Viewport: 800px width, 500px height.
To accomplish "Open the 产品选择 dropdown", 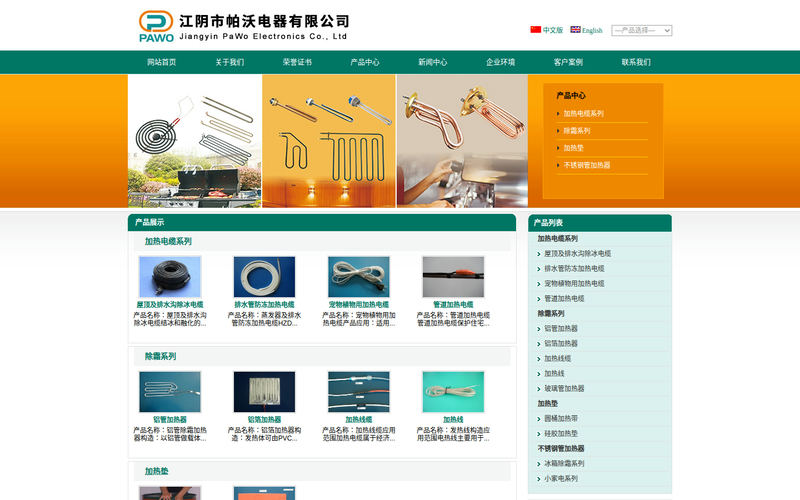I will (642, 31).
